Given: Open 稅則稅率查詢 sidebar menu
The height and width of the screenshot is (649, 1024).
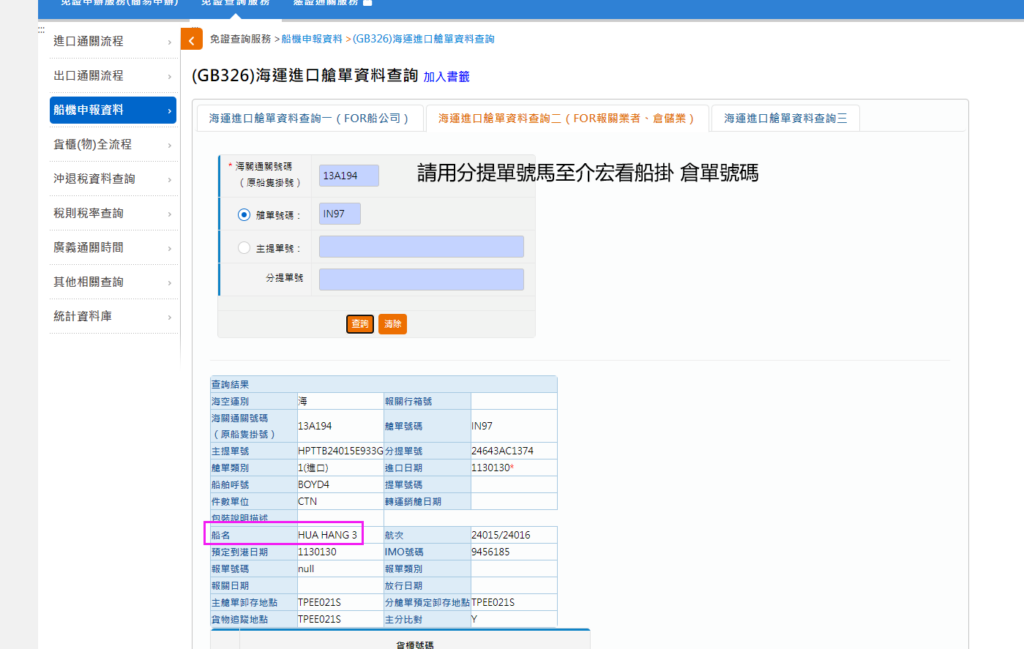Looking at the screenshot, I should pyautogui.click(x=113, y=213).
